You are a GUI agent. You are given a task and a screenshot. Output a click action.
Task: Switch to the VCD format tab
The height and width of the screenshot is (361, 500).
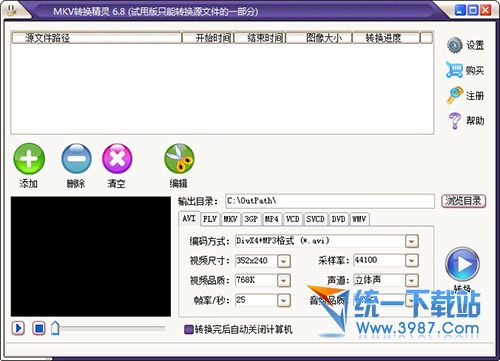pyautogui.click(x=293, y=219)
